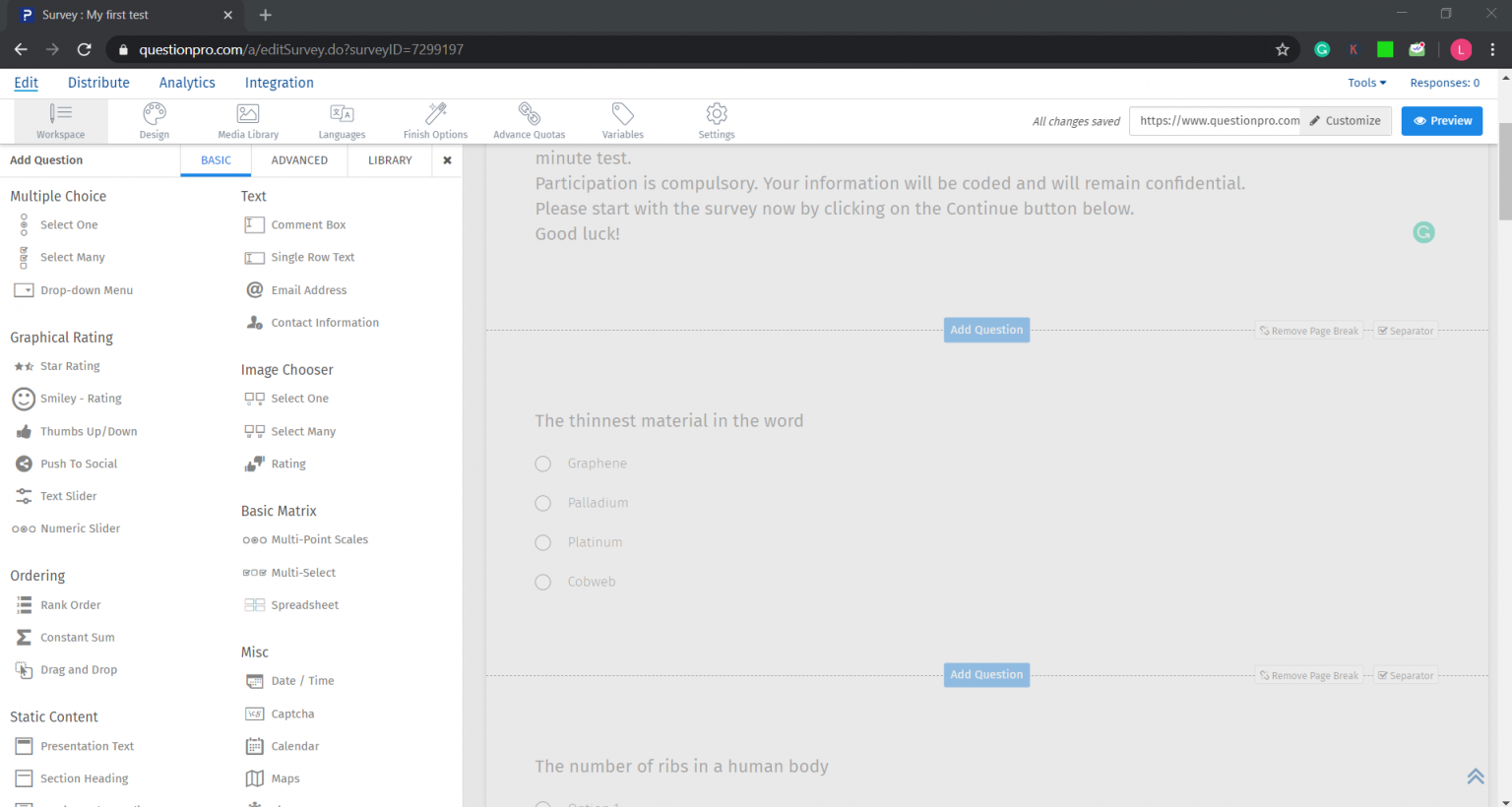Select the Smiley Rating question type
This screenshot has height=807, width=1512.
pyautogui.click(x=81, y=398)
